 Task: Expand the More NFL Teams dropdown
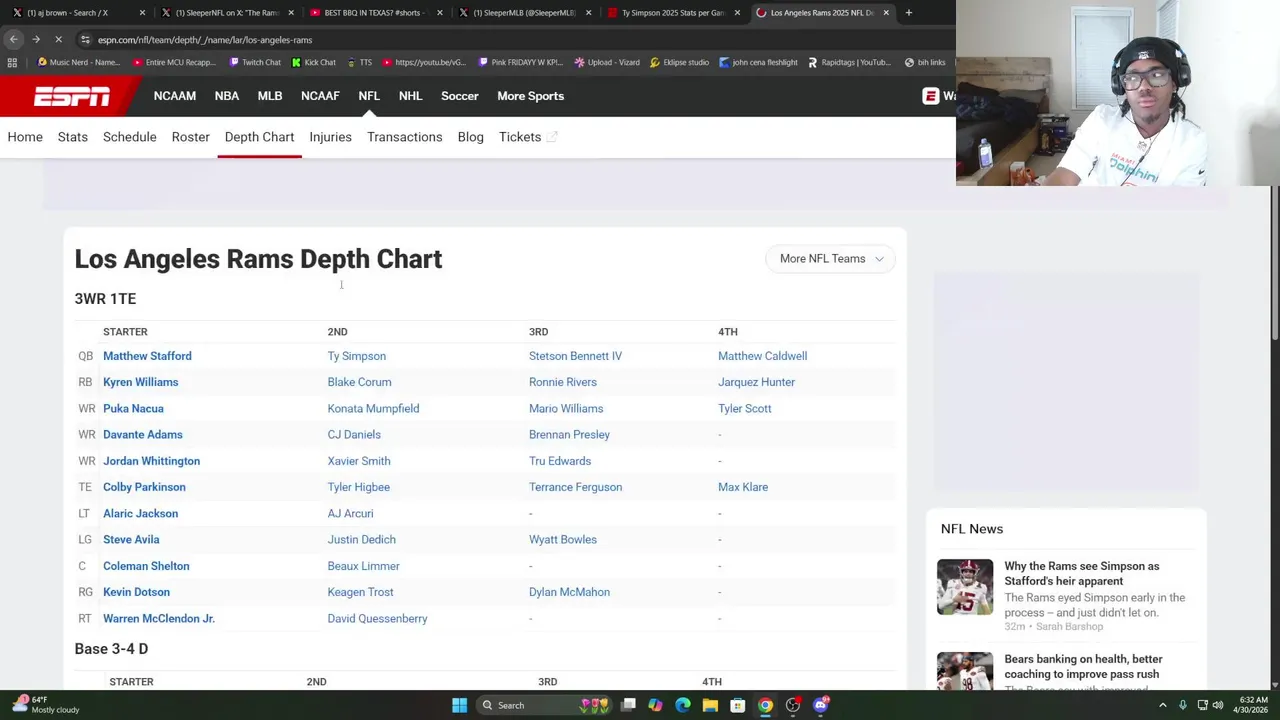tap(831, 258)
